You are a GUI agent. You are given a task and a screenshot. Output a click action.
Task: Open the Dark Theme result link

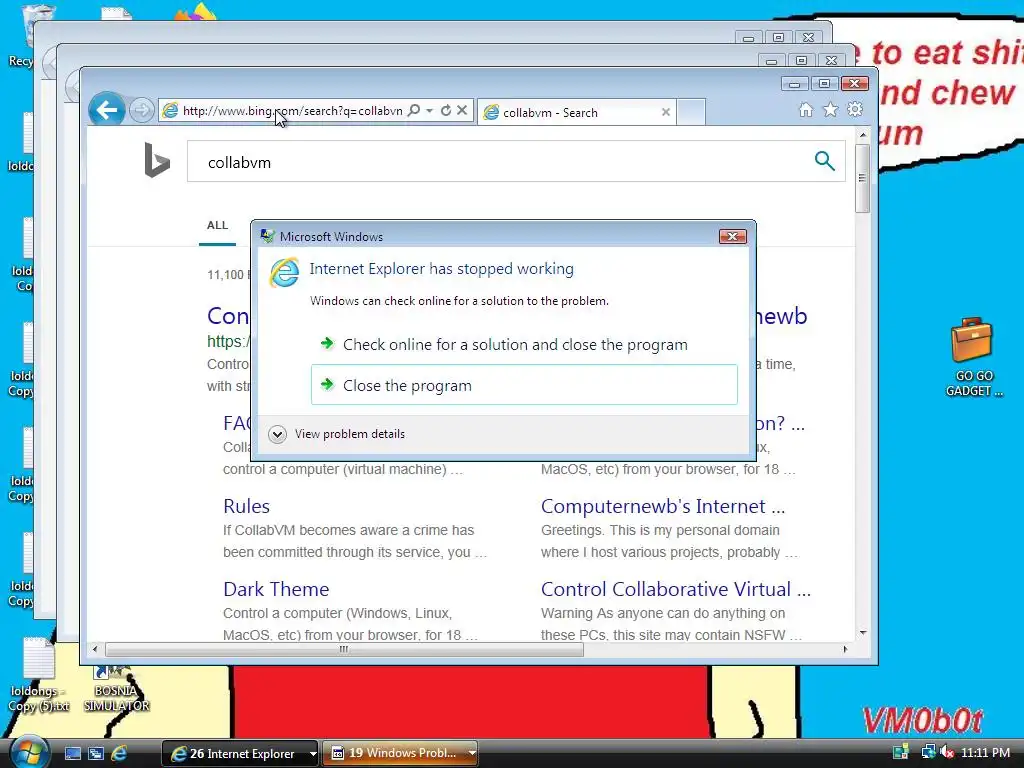(276, 589)
